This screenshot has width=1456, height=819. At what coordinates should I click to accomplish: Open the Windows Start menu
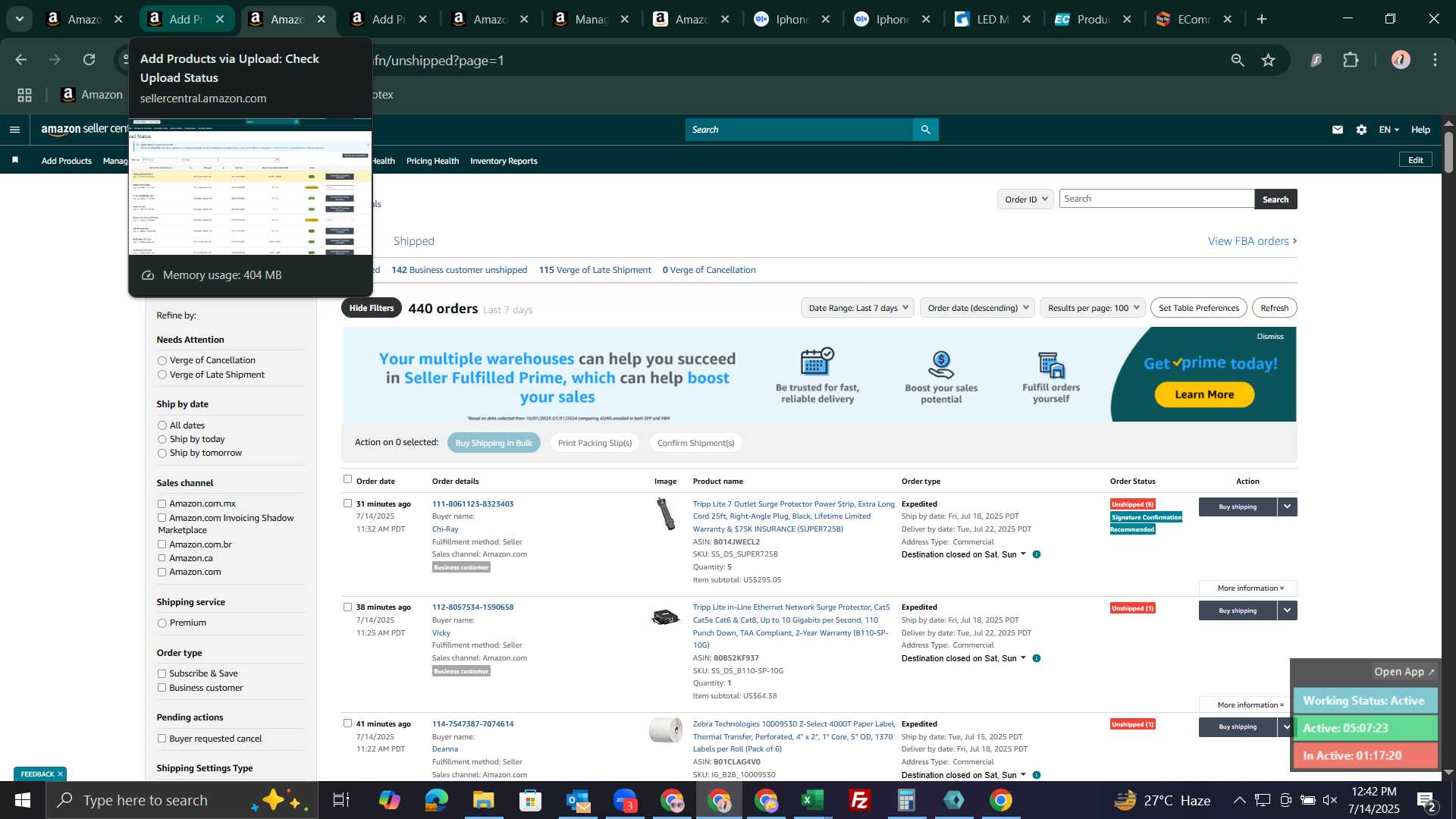click(x=22, y=800)
